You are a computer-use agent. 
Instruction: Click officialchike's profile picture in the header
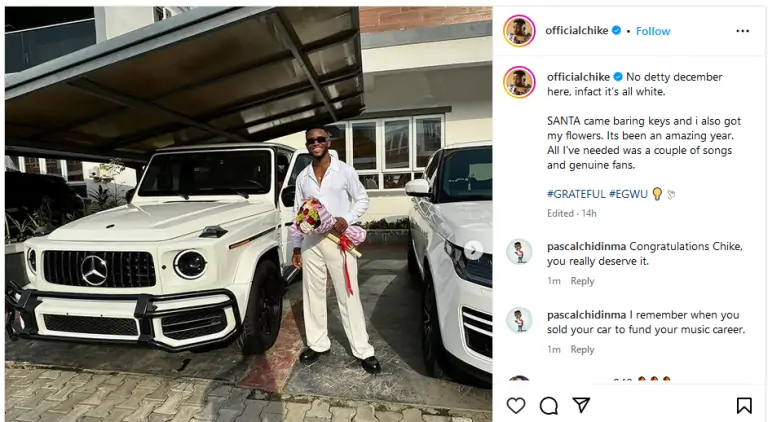click(x=519, y=31)
